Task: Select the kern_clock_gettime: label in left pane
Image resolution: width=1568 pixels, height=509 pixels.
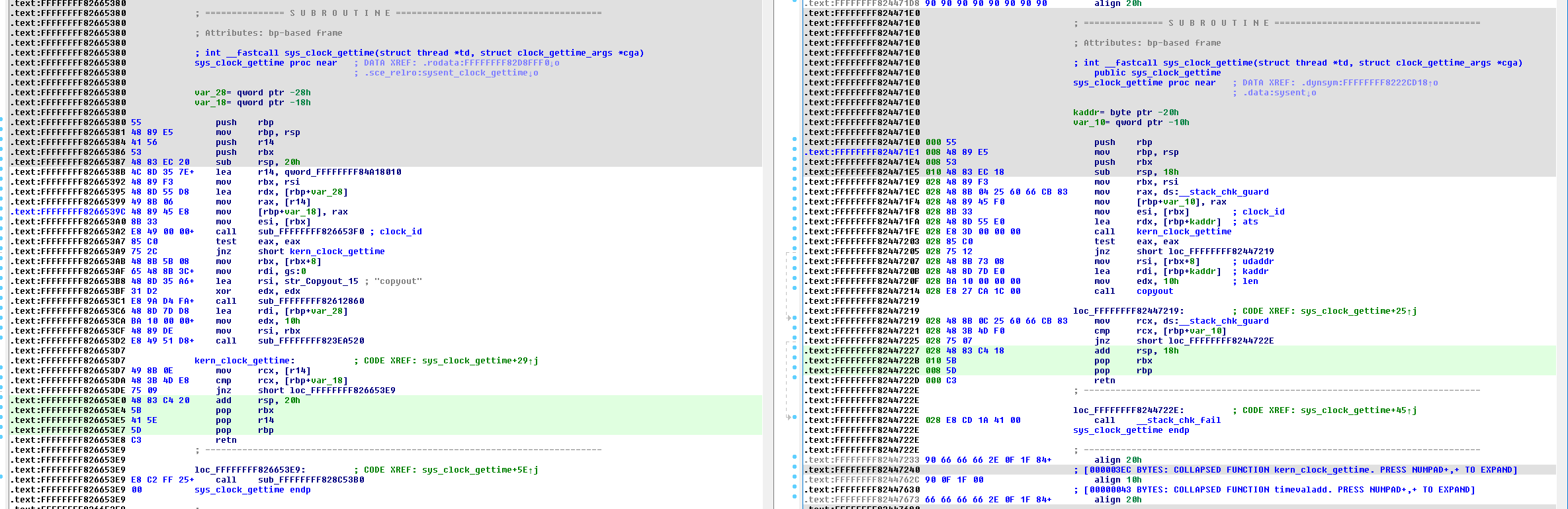Action: pos(244,361)
